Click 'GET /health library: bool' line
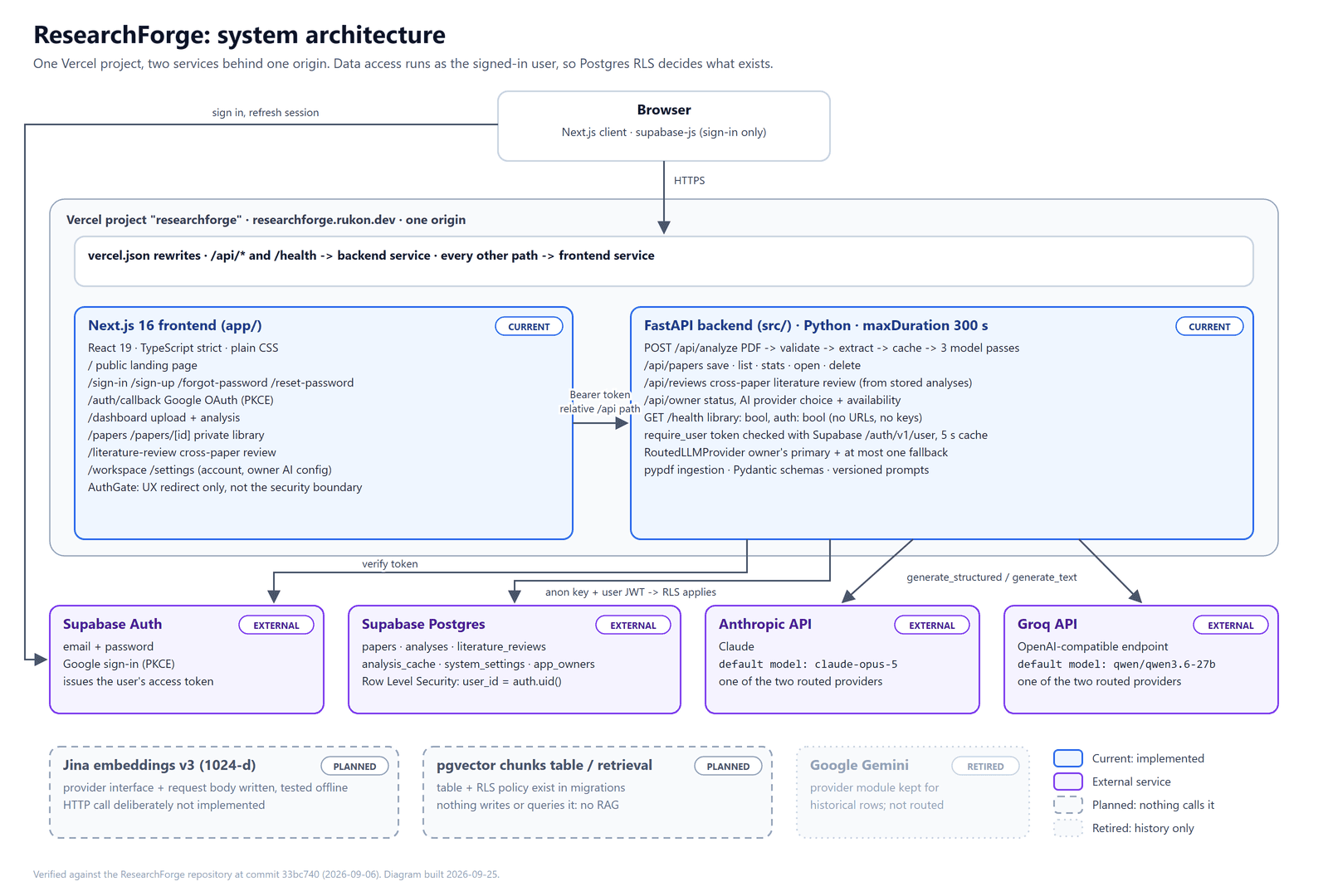1328x896 pixels. pos(783,417)
